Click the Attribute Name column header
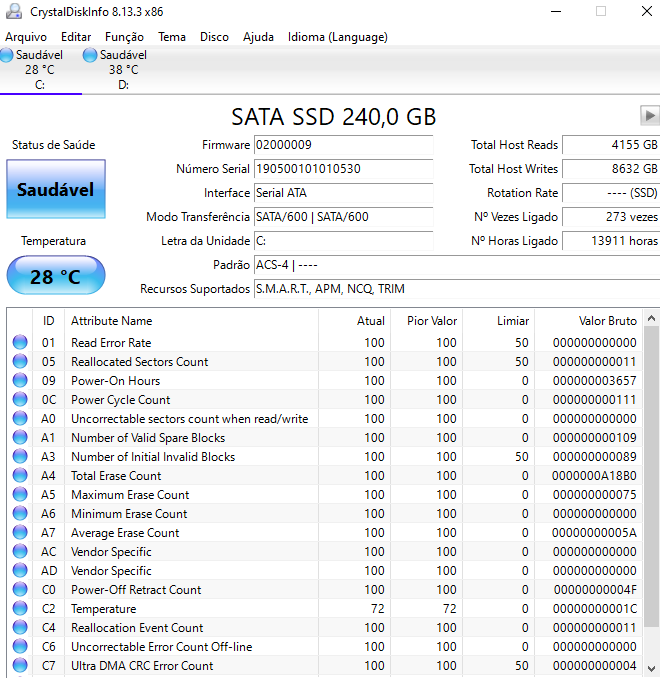Viewport: 660px width, 678px height. [192, 321]
